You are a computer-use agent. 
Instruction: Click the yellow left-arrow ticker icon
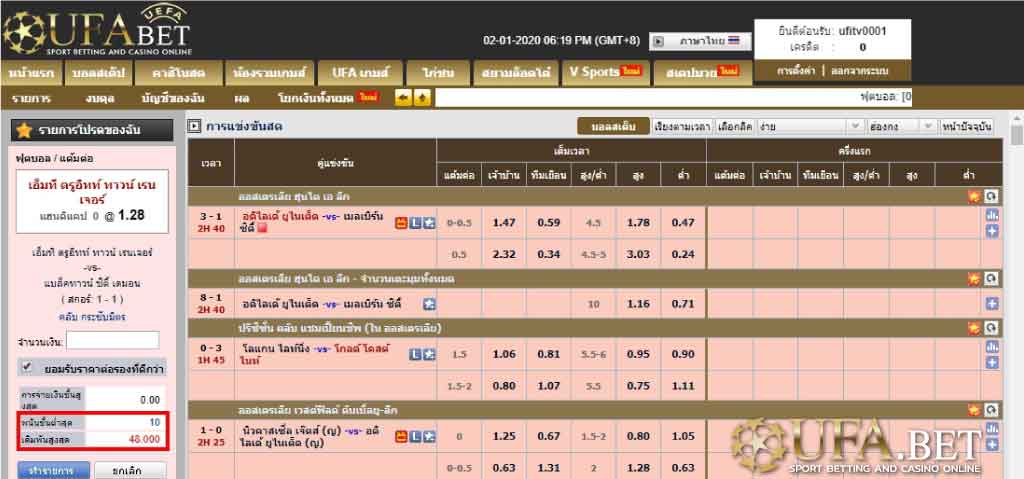coord(404,99)
